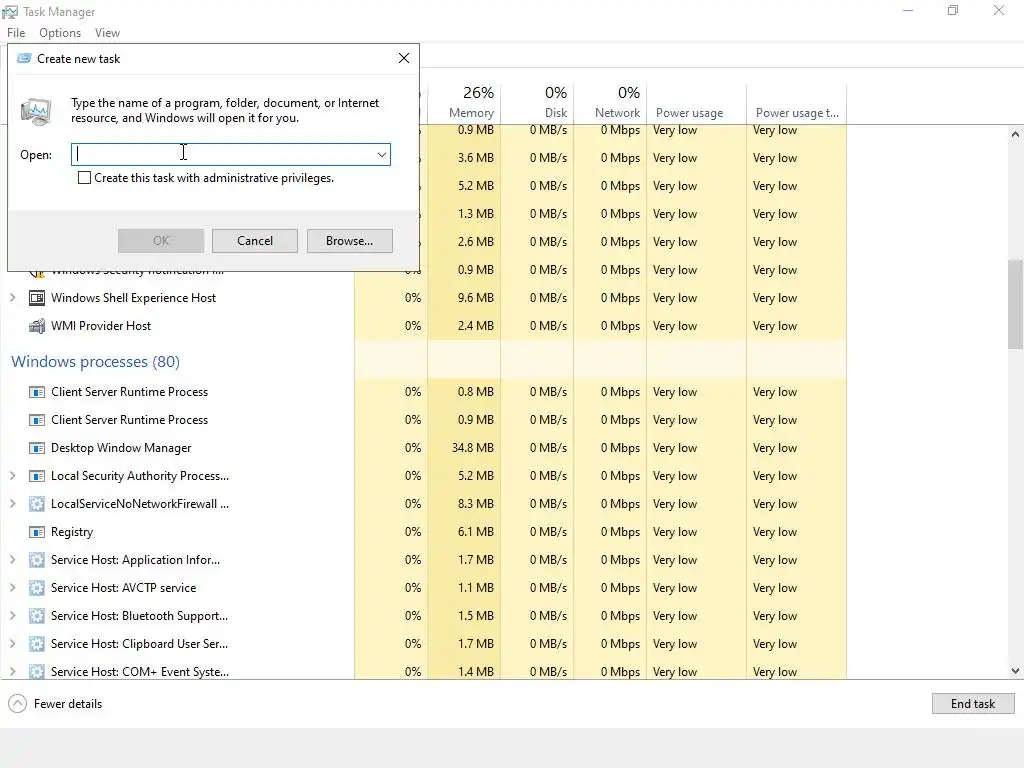Click the grayed-out OK button
1024x768 pixels.
coord(161,241)
